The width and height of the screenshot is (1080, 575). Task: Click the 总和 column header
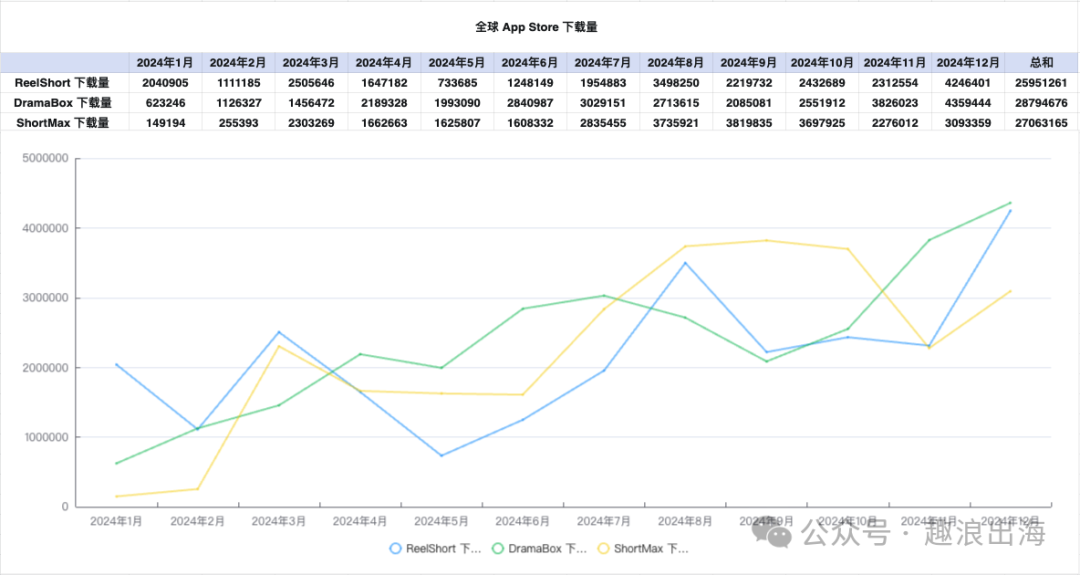1041,63
